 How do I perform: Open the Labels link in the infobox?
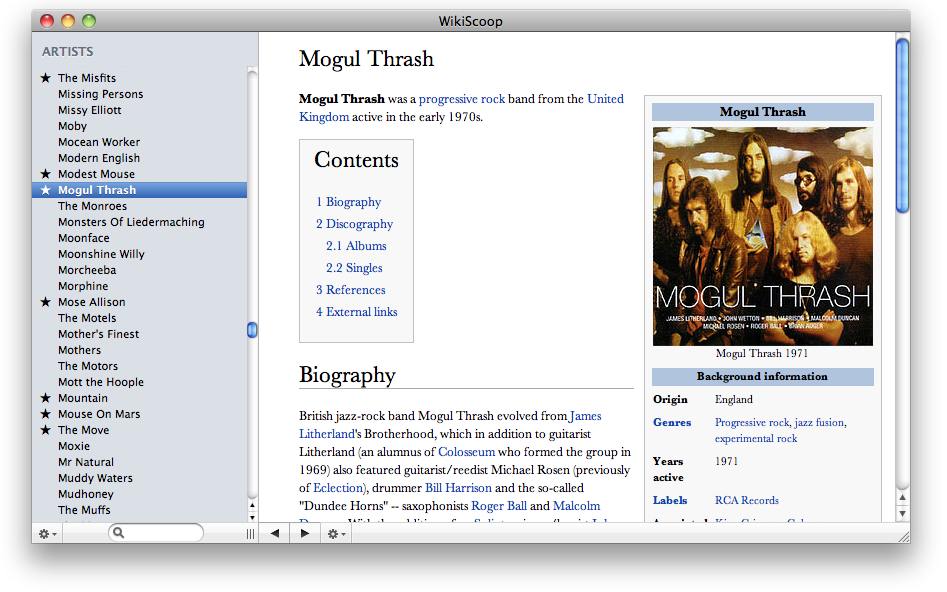pyautogui.click(x=670, y=500)
